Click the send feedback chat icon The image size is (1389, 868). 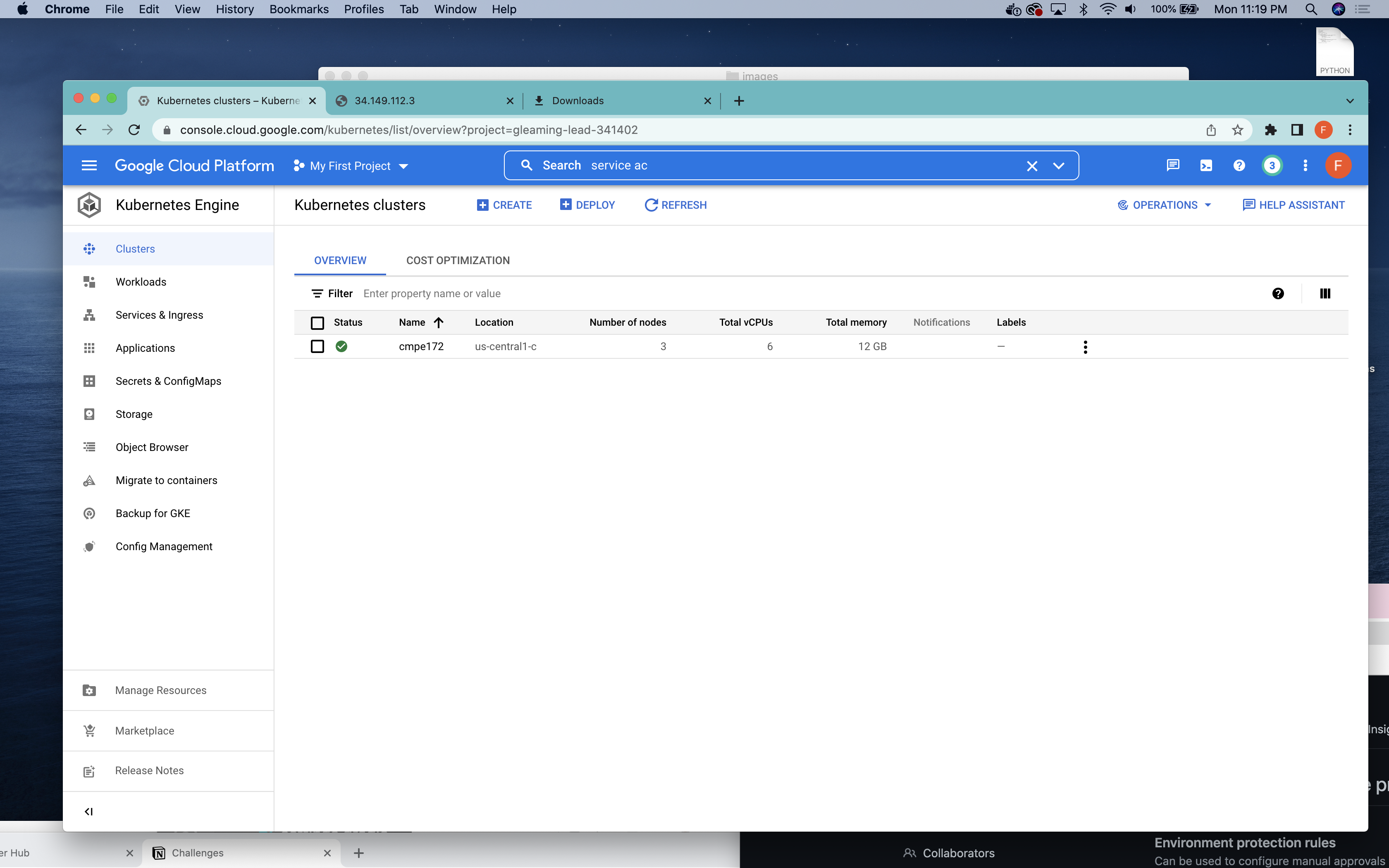(1173, 165)
